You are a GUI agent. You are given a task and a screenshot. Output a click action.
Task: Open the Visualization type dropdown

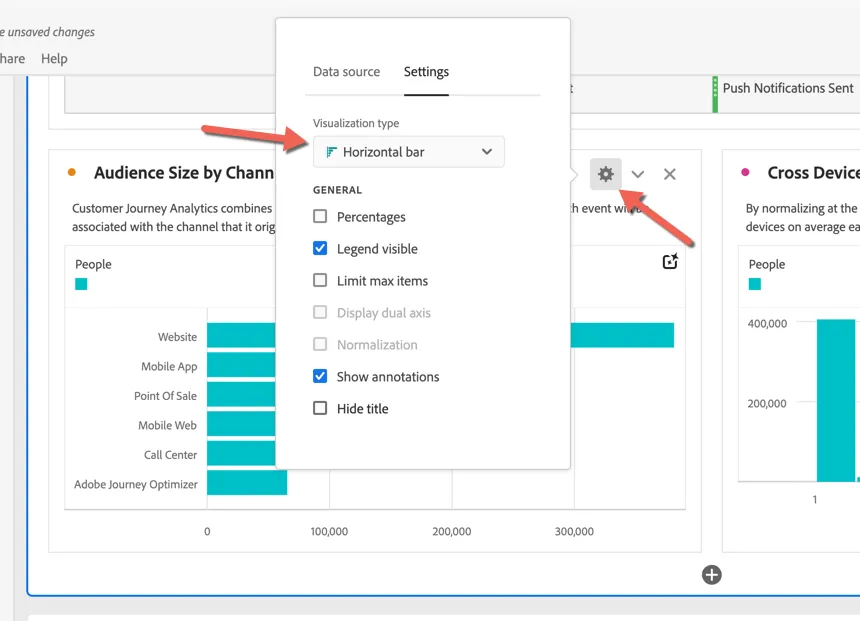click(409, 152)
